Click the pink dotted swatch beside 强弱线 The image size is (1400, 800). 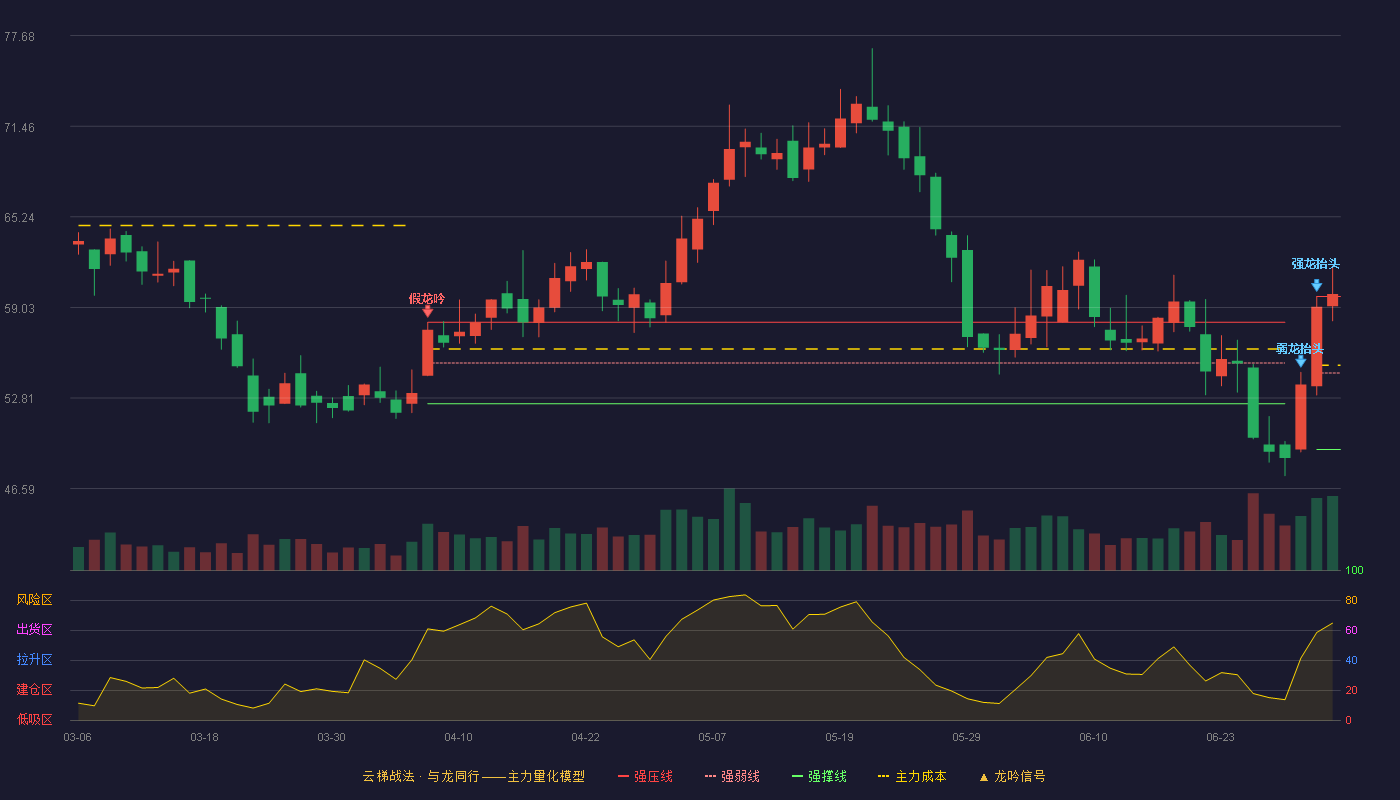[x=711, y=776]
